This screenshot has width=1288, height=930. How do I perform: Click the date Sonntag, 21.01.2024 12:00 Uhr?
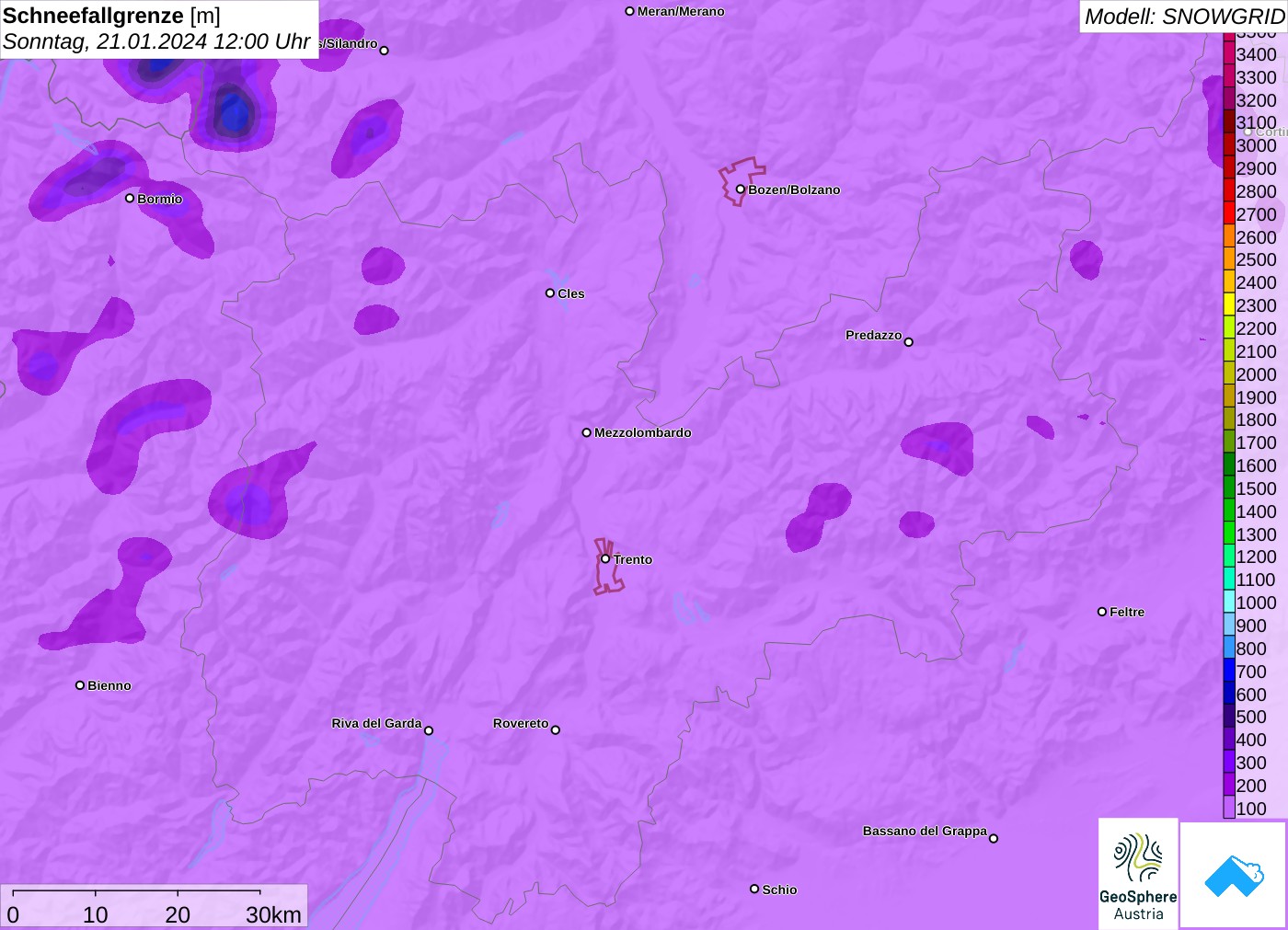pyautogui.click(x=156, y=41)
